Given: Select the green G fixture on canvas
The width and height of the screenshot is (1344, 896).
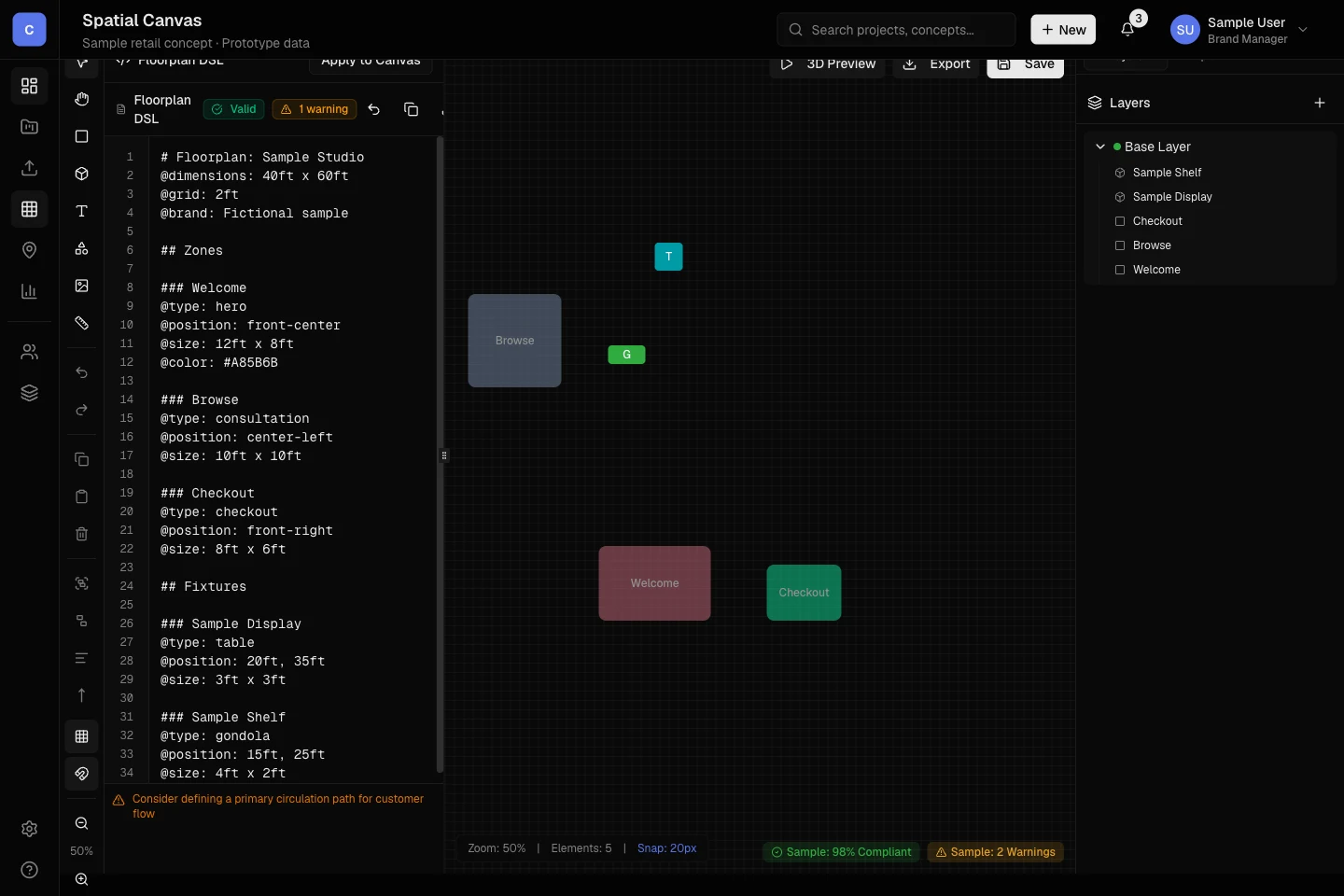Looking at the screenshot, I should tap(626, 355).
